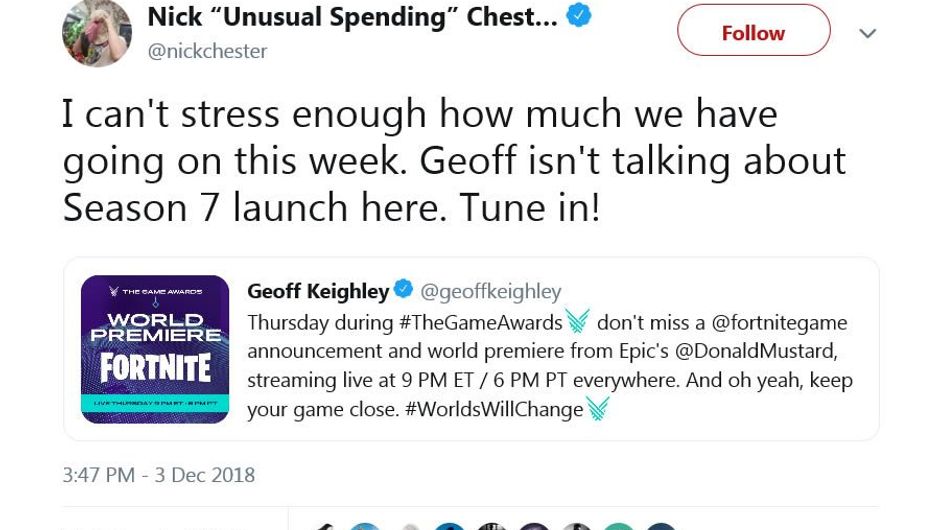Click the Game Awards emoji after #WorldsWillChange
This screenshot has height=530, width=940.
coord(598,409)
